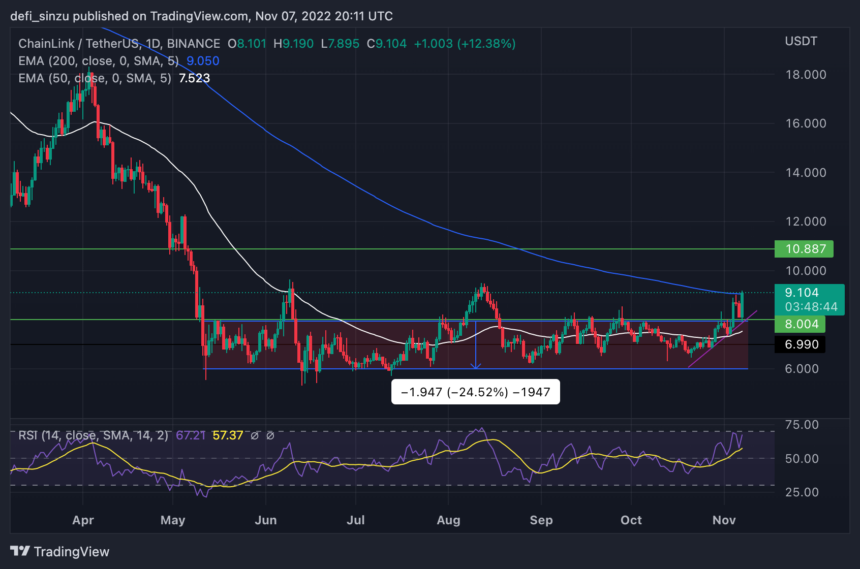Click the TradingView logo icon

click(x=20, y=551)
